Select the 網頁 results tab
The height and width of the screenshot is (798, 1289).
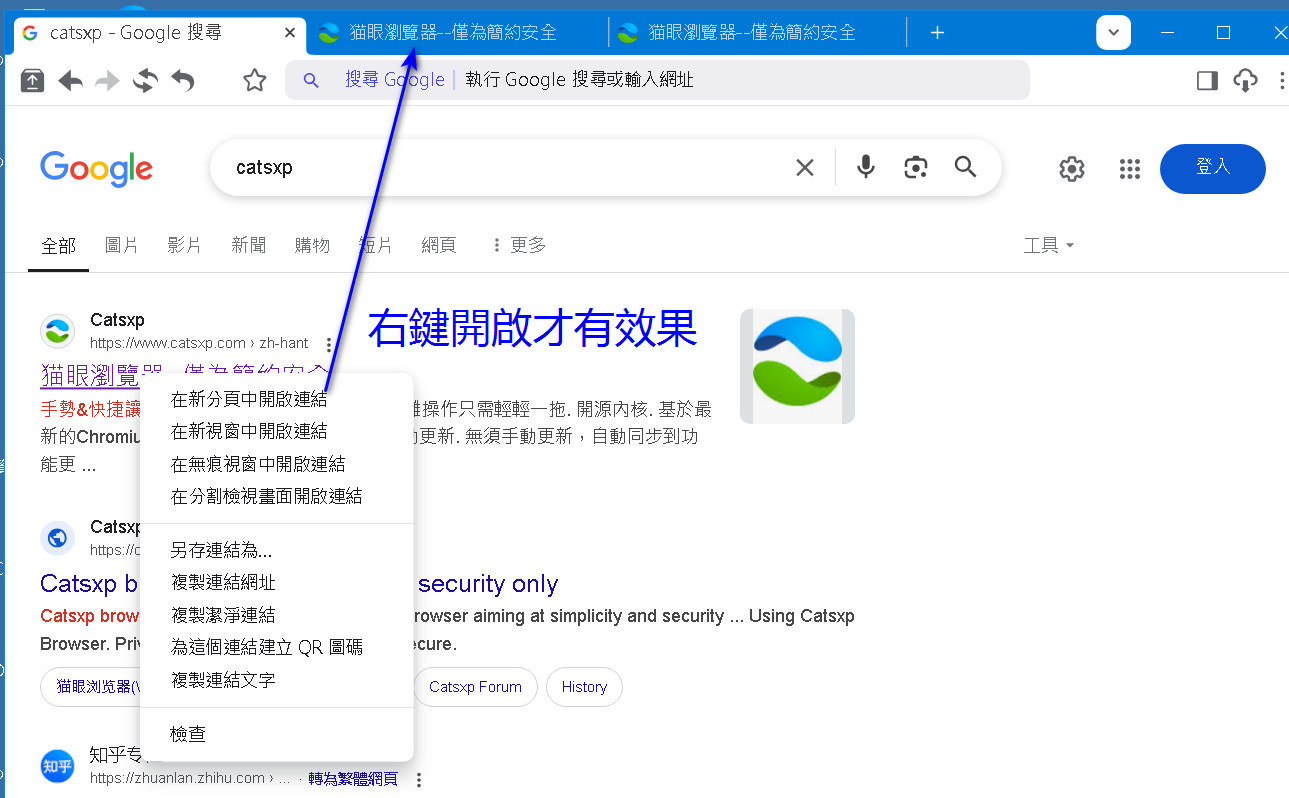[439, 245]
